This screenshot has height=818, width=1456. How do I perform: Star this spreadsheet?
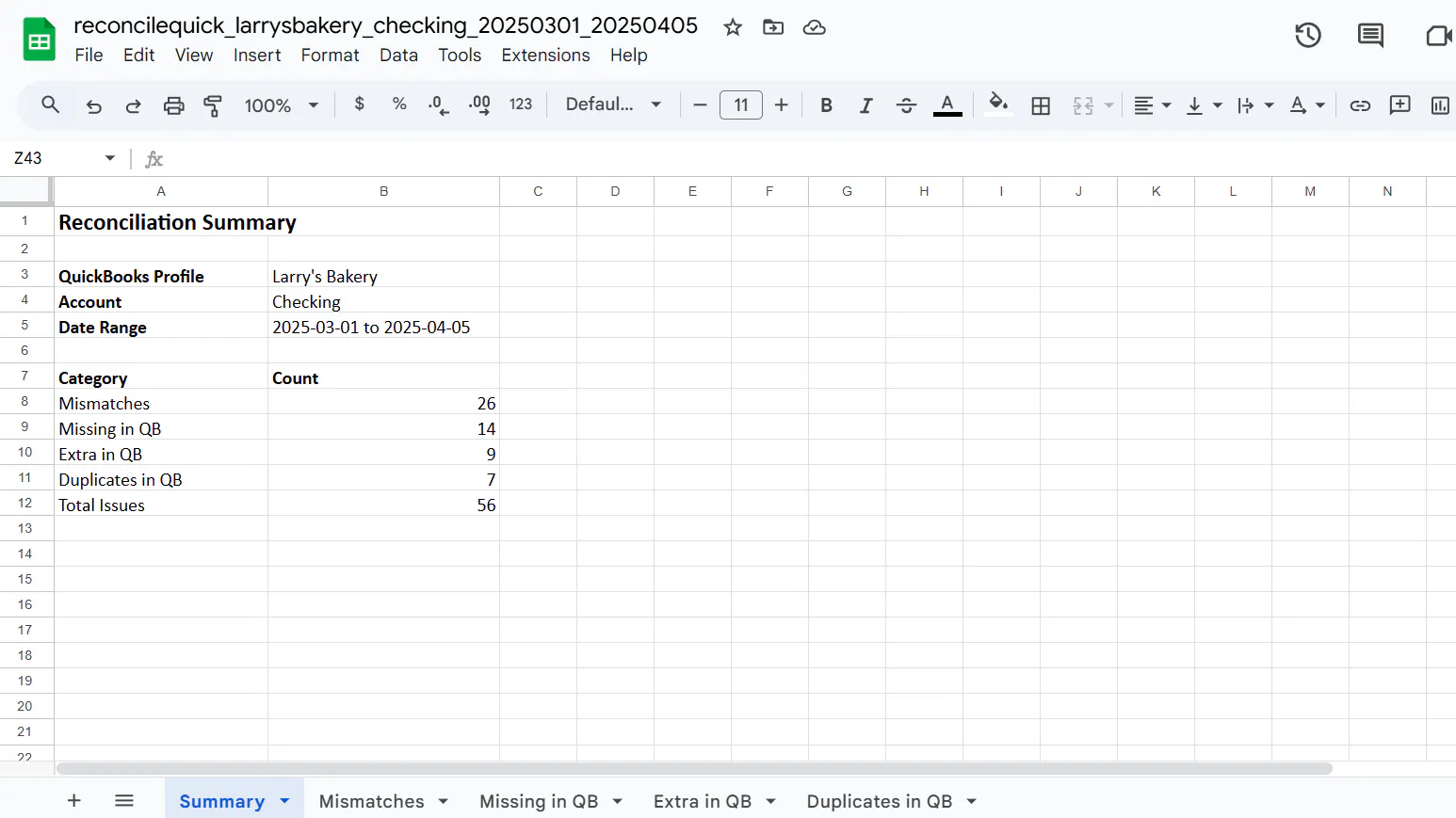point(733,27)
